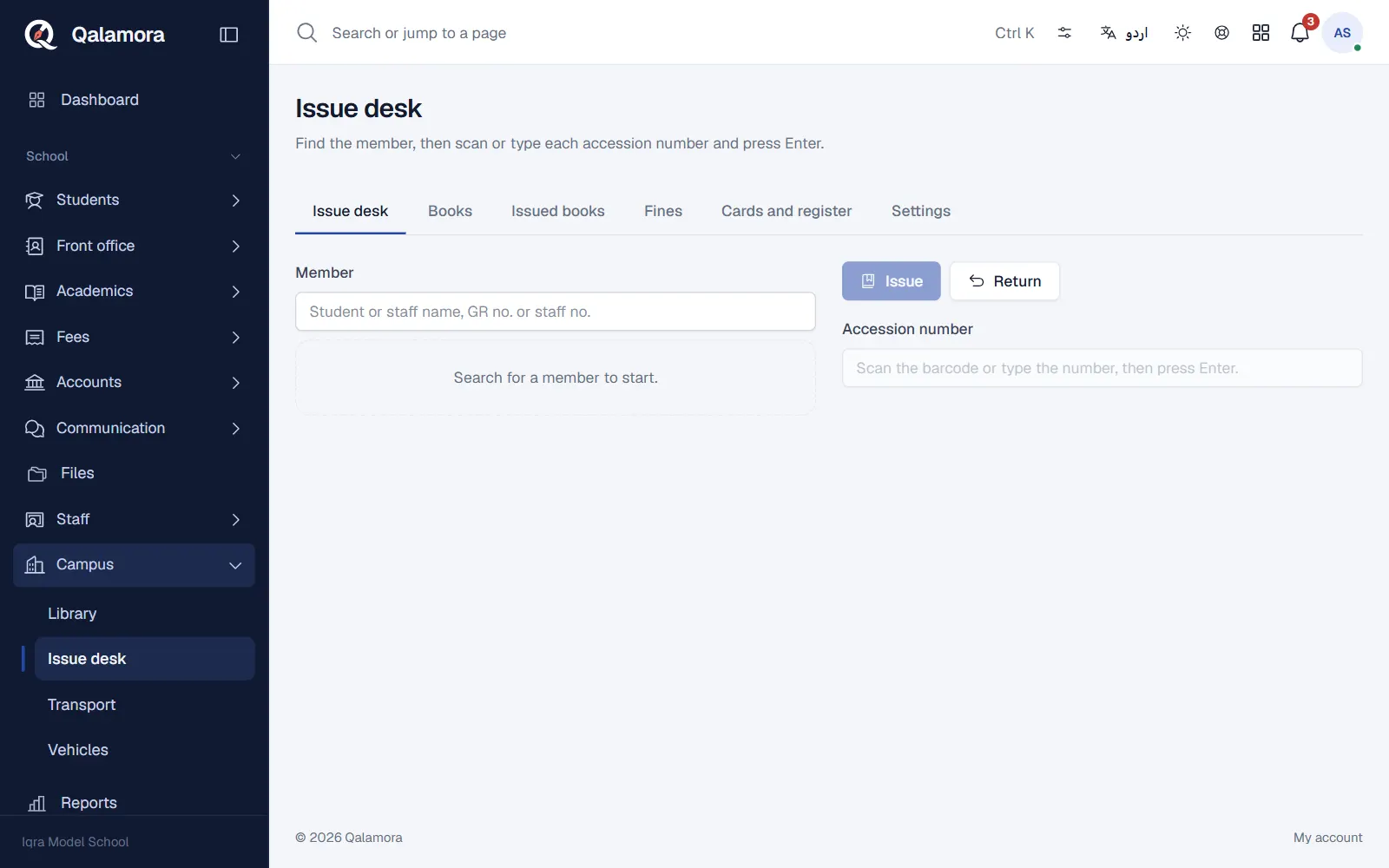Expand the Front office submenu chevron
This screenshot has width=1389, height=868.
point(235,247)
